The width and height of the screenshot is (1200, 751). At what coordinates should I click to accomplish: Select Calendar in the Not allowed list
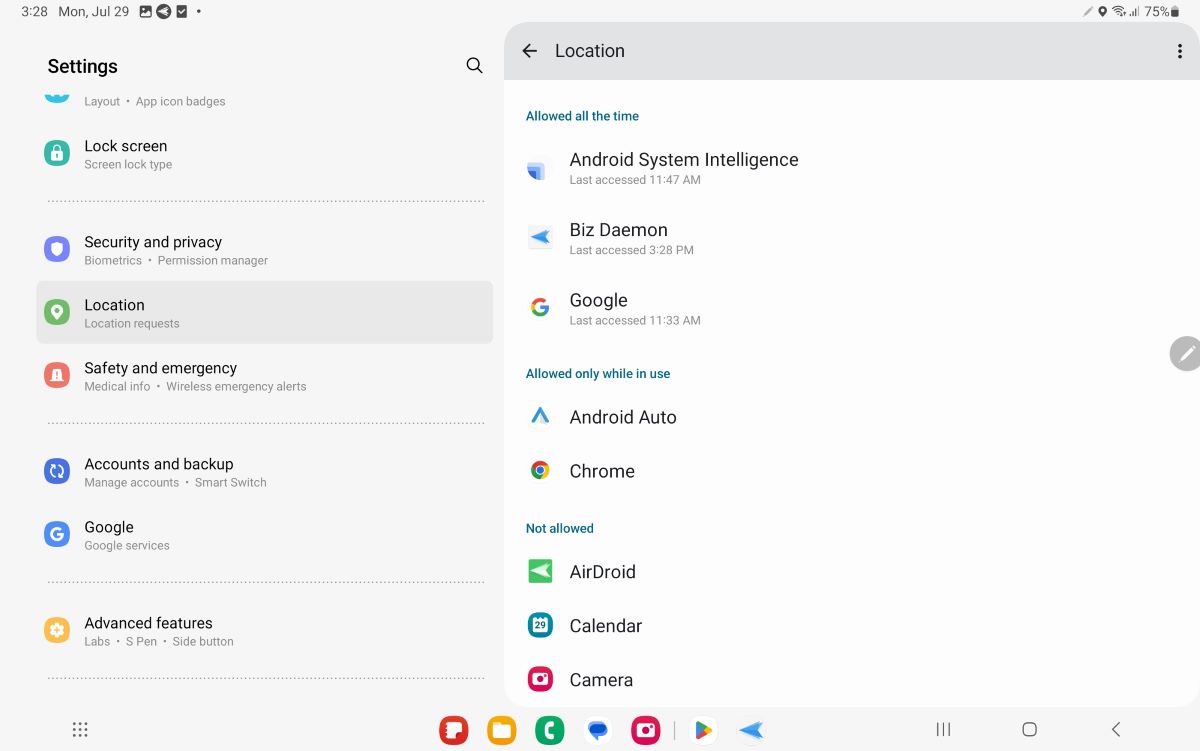[x=605, y=624]
